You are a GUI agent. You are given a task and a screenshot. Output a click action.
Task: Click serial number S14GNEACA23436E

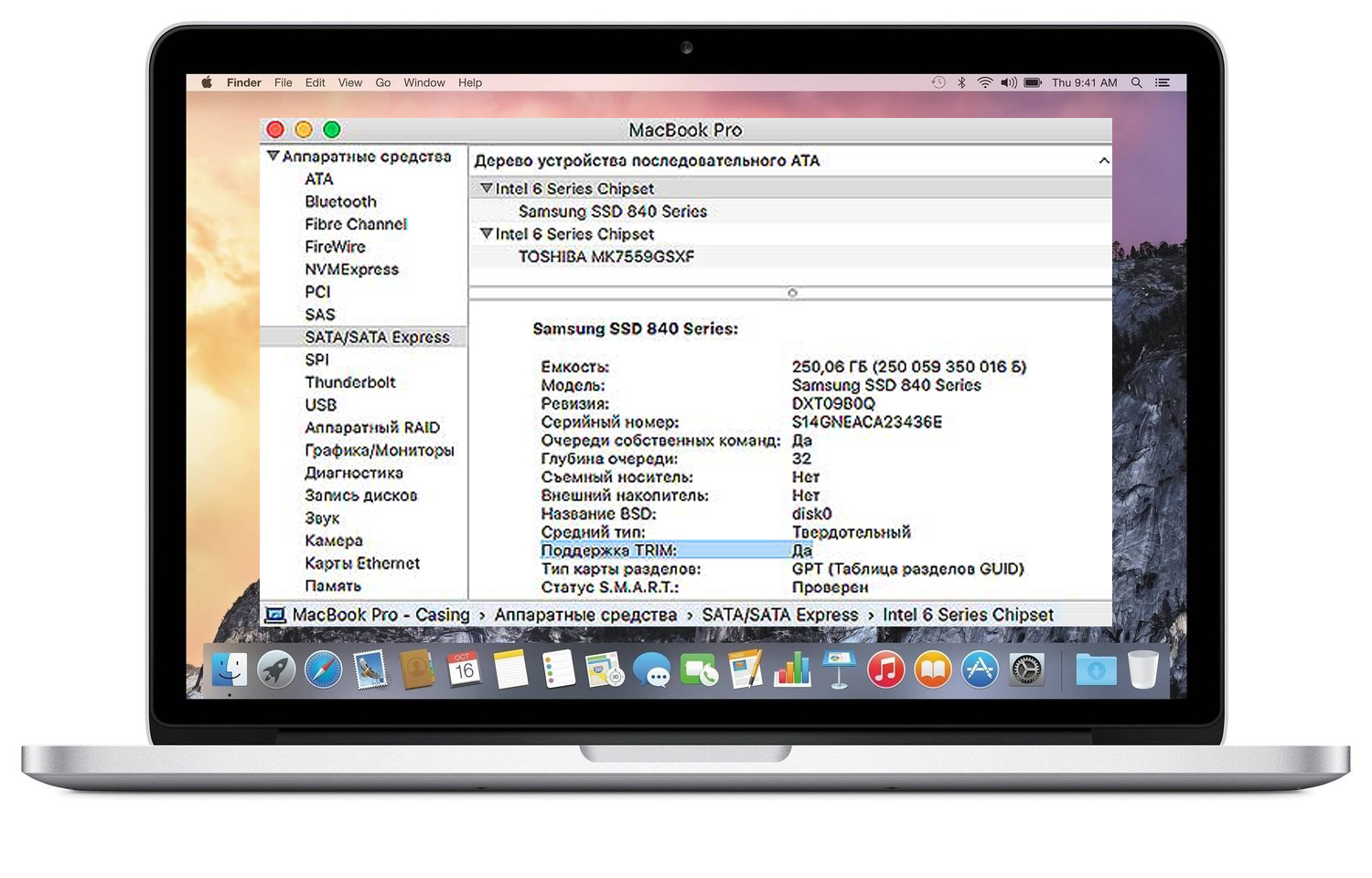866,423
